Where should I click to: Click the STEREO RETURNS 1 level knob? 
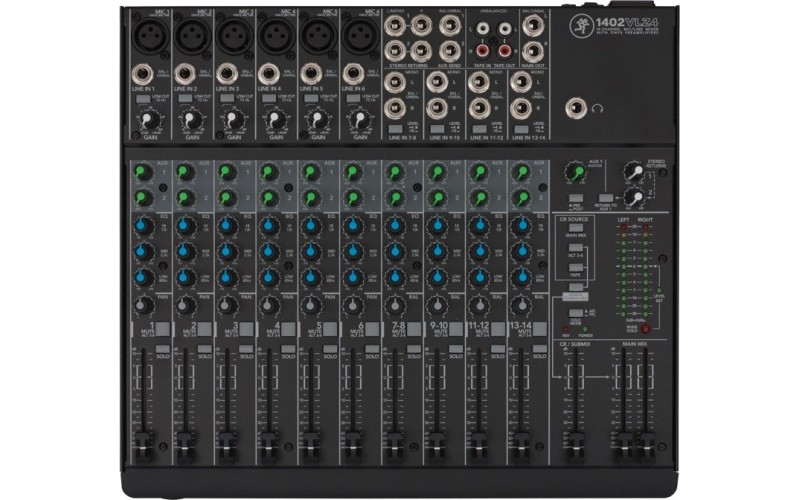633,172
